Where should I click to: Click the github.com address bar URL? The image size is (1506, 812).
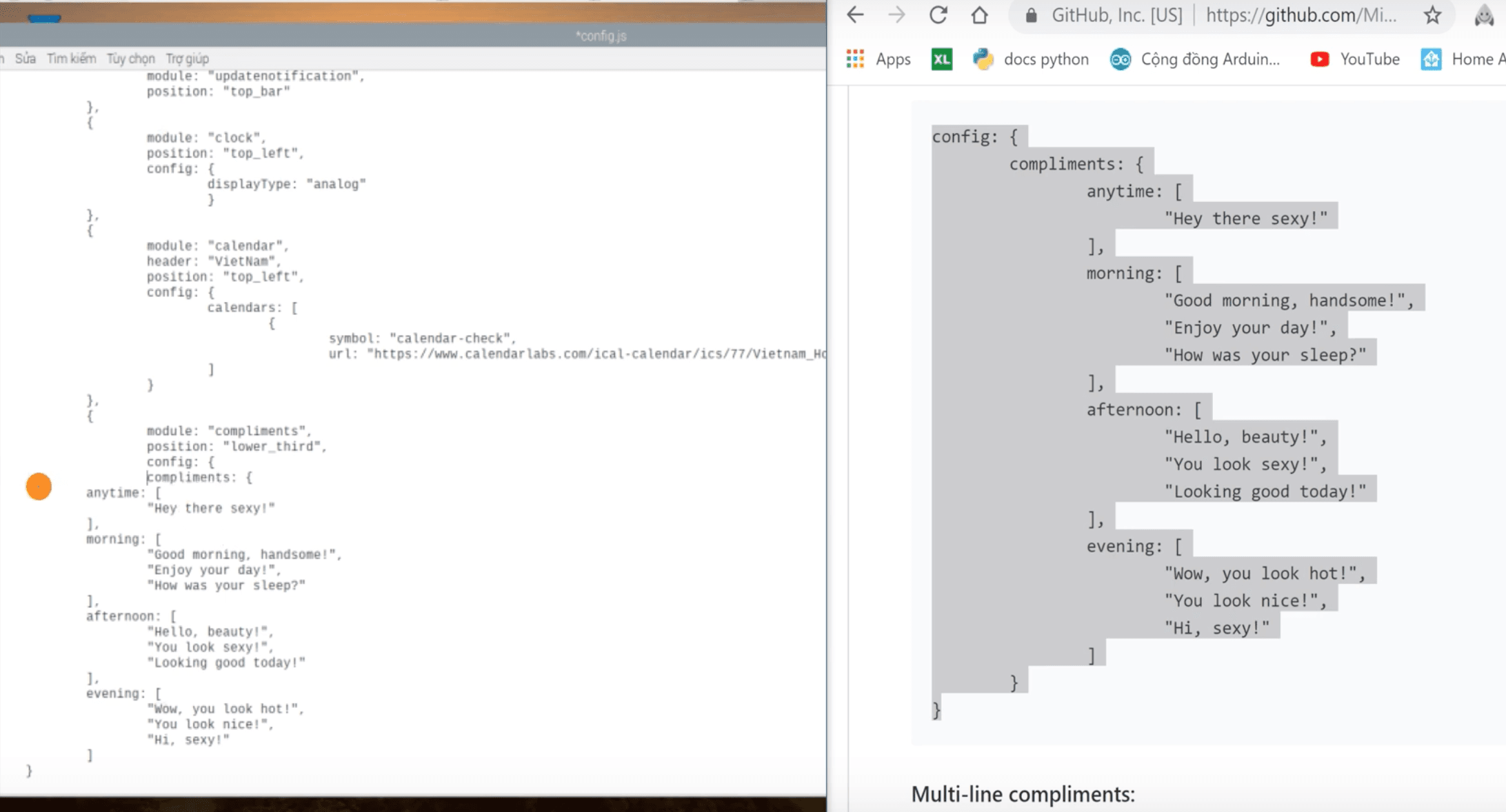coord(1301,15)
